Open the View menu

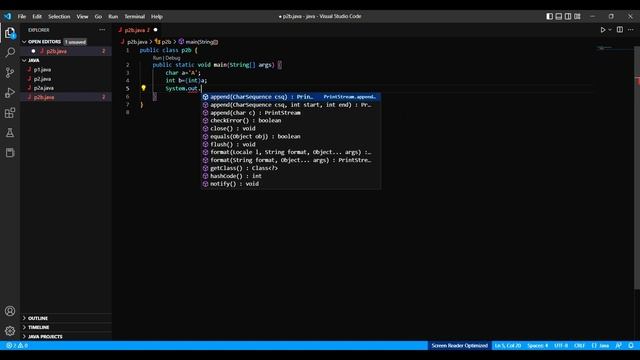(x=82, y=16)
